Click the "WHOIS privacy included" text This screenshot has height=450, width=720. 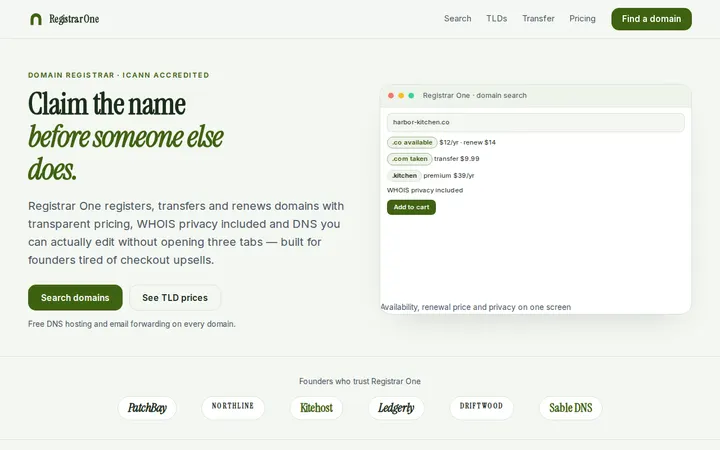coord(425,190)
